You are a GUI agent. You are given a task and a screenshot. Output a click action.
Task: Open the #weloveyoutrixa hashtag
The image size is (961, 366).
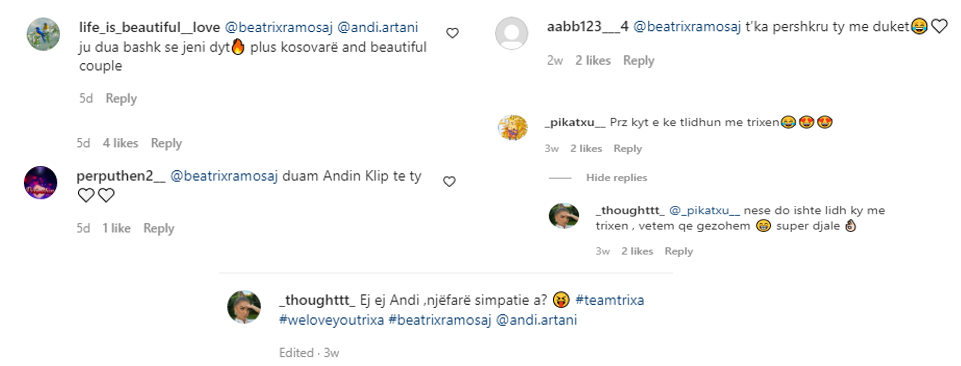332,320
